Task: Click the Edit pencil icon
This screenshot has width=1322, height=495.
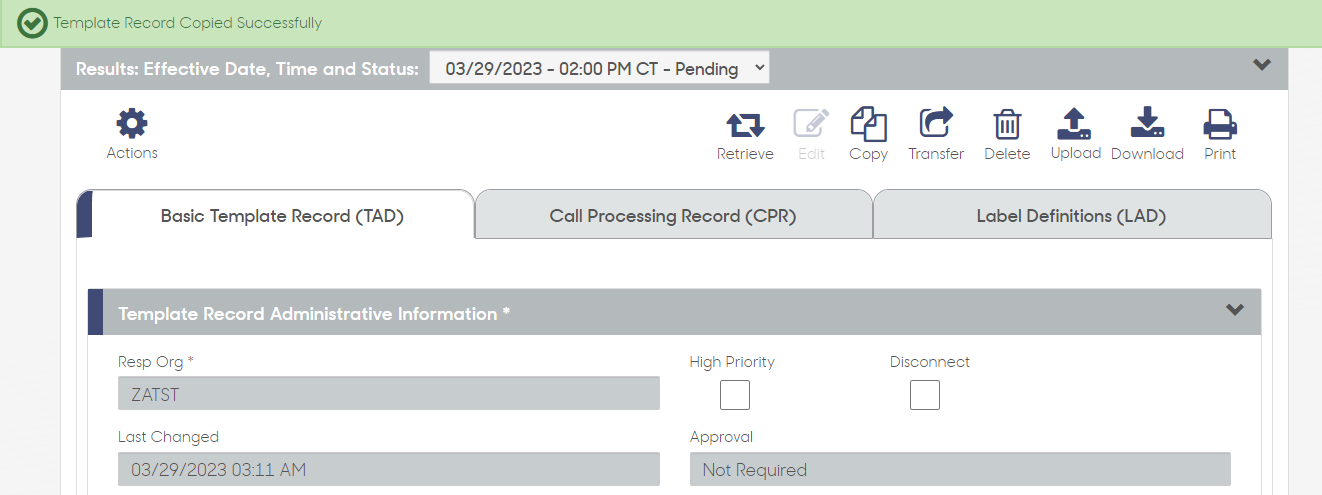Action: coord(811,124)
